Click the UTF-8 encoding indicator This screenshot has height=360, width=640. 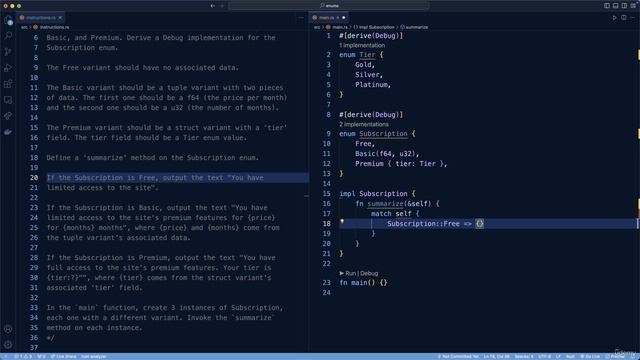[544, 356]
